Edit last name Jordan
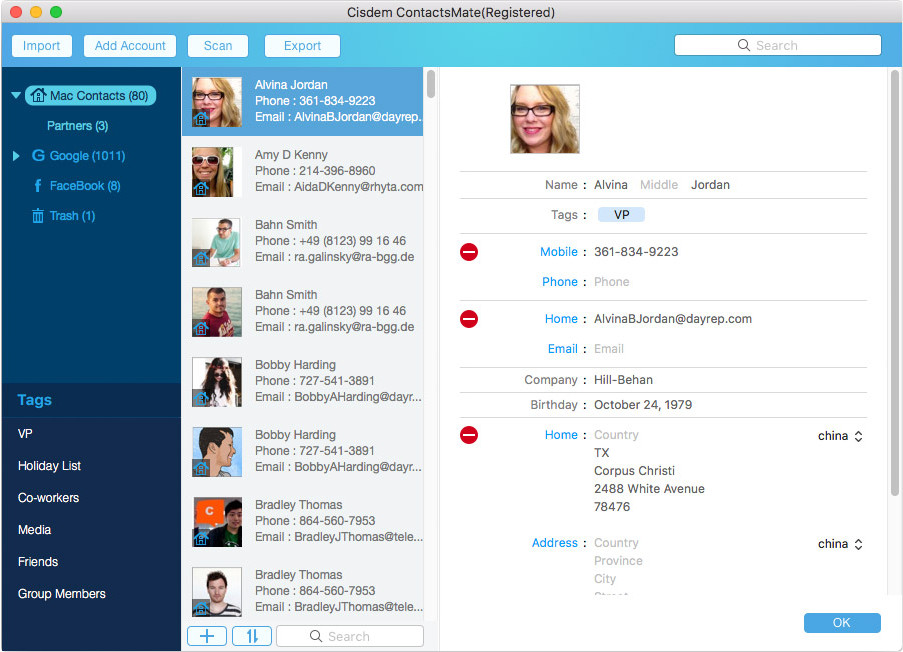 click(x=710, y=185)
